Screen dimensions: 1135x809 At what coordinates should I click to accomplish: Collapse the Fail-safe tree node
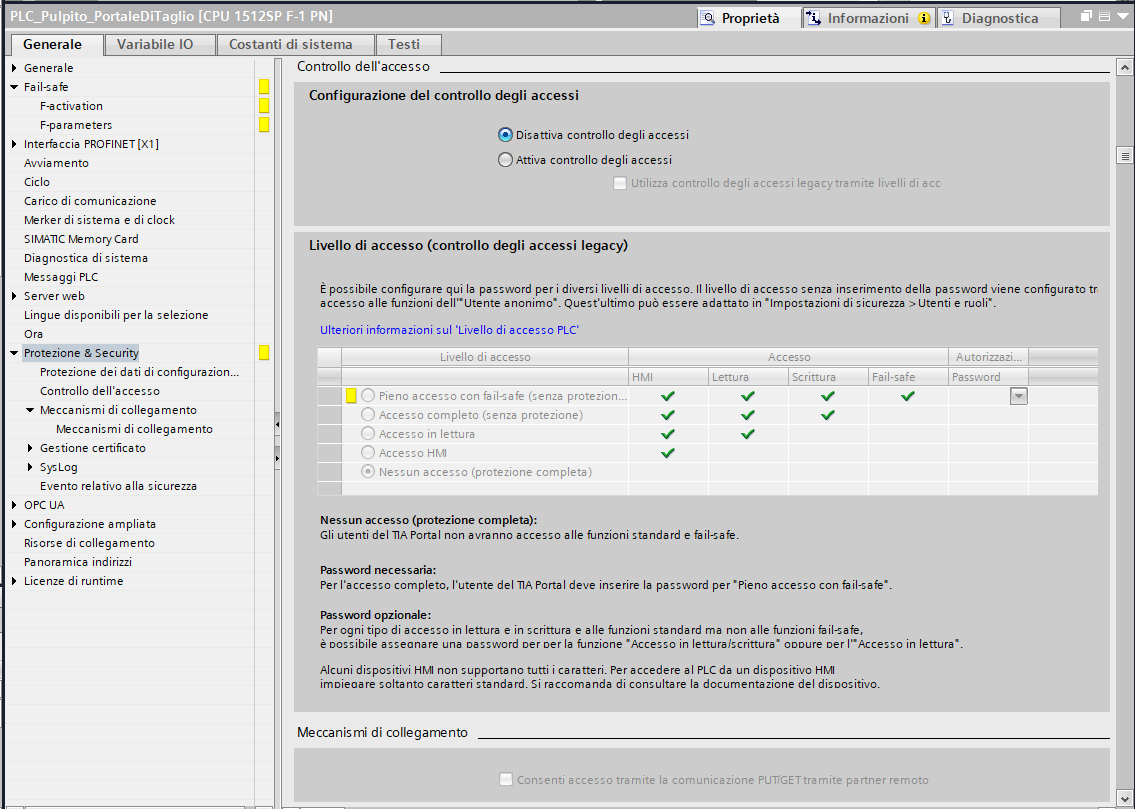14,87
